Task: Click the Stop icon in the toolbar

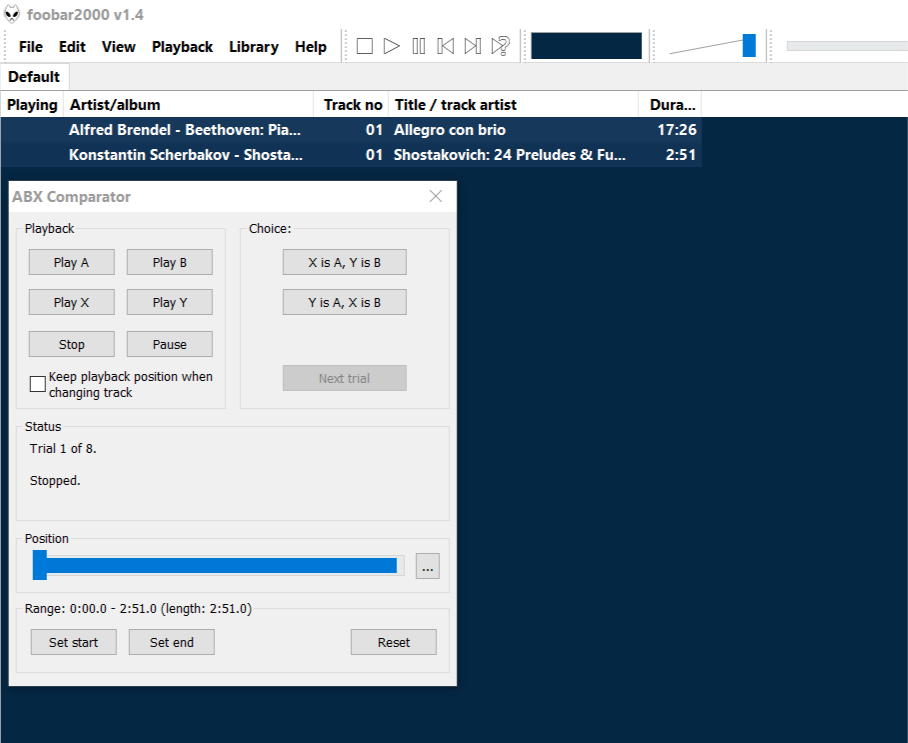Action: (x=364, y=46)
